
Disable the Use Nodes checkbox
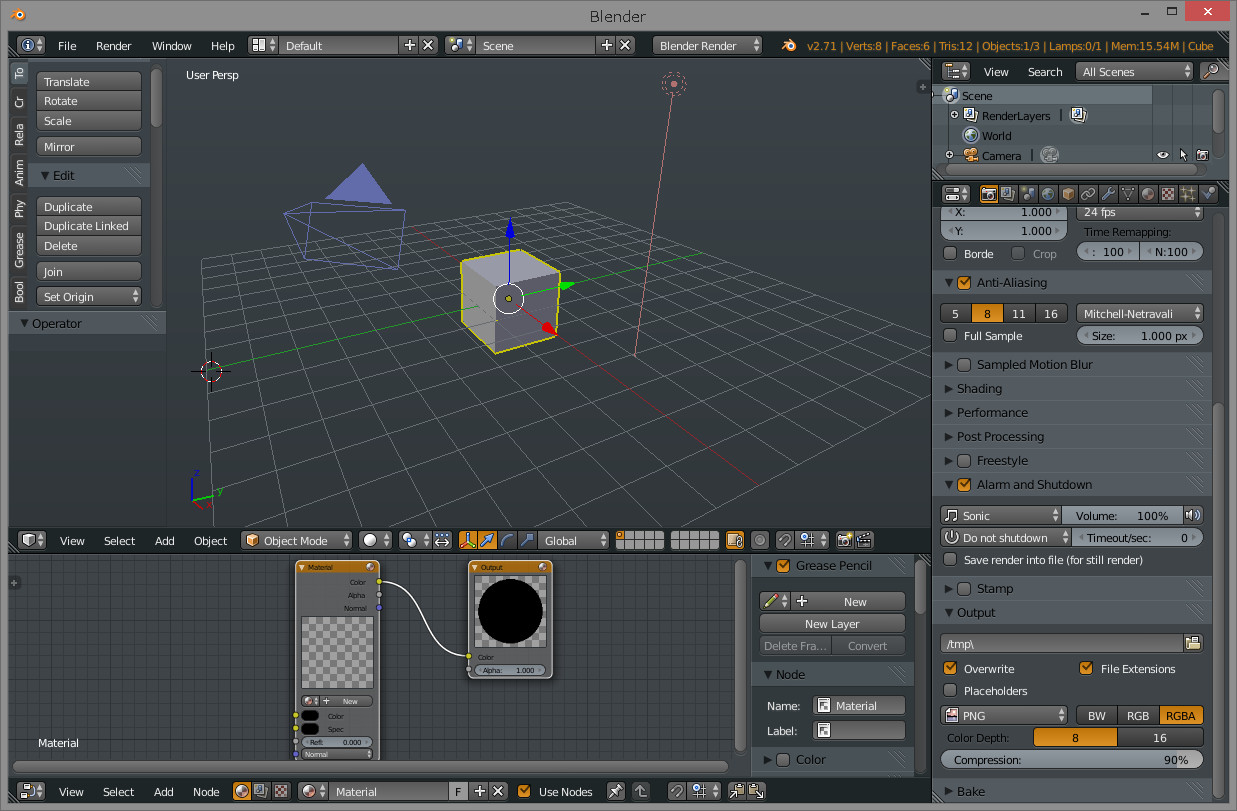pos(524,791)
